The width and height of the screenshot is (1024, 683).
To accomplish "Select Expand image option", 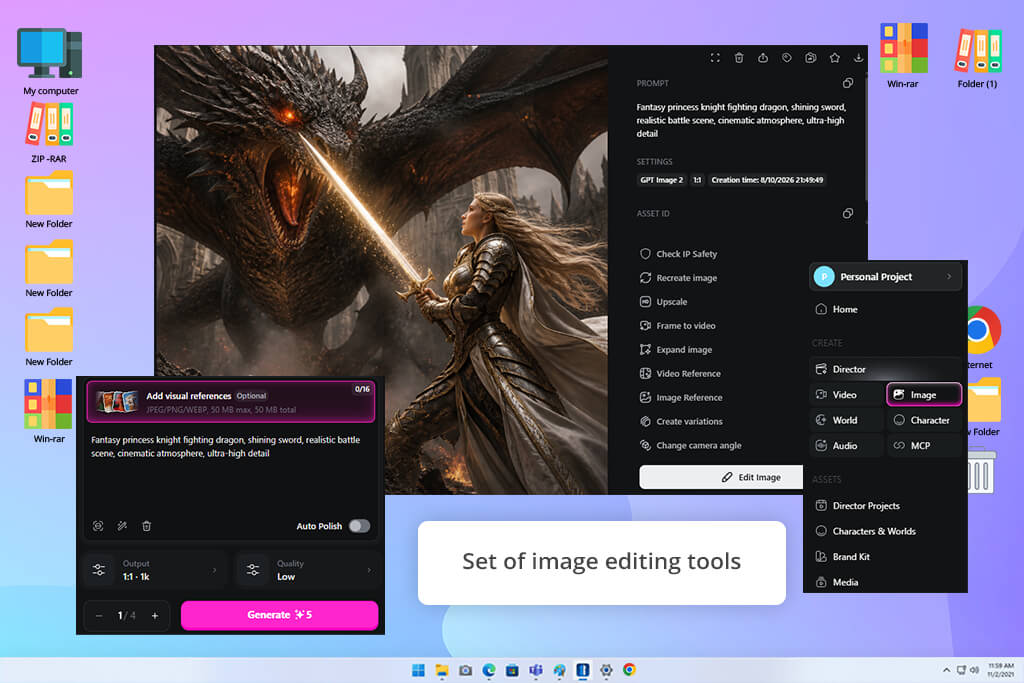I will click(x=676, y=350).
